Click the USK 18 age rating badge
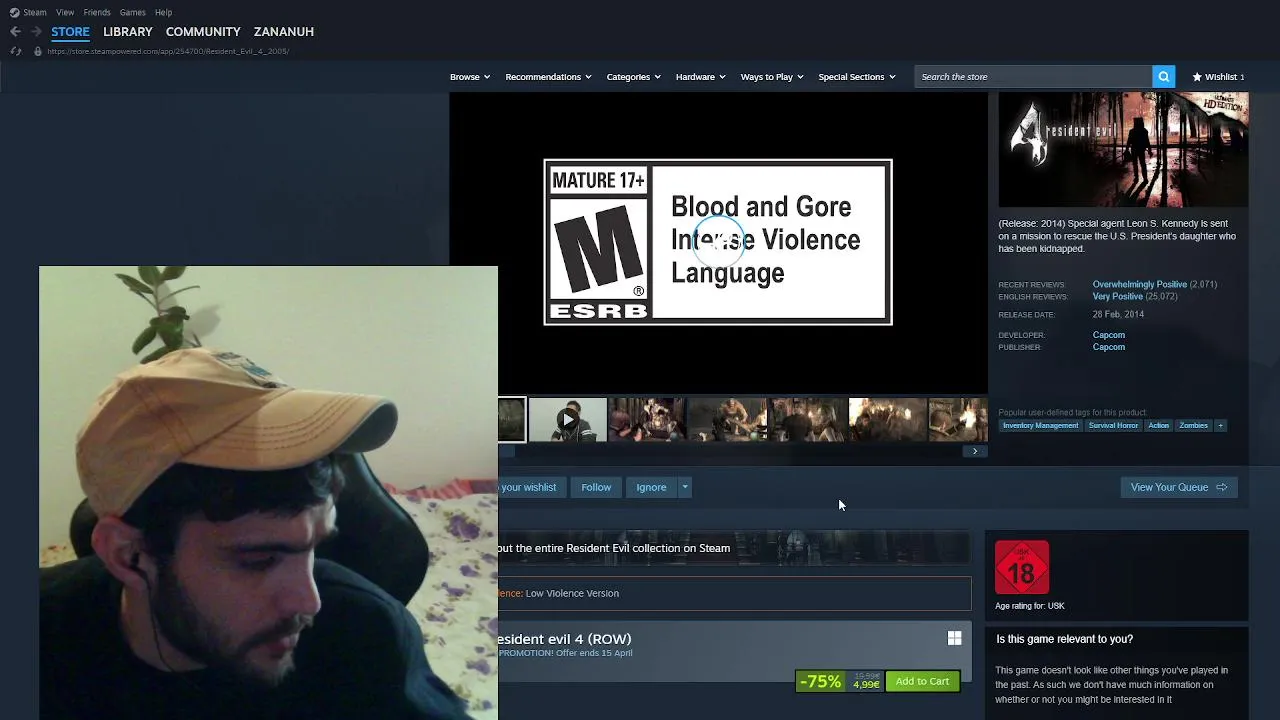Image resolution: width=1280 pixels, height=720 pixels. point(1022,567)
